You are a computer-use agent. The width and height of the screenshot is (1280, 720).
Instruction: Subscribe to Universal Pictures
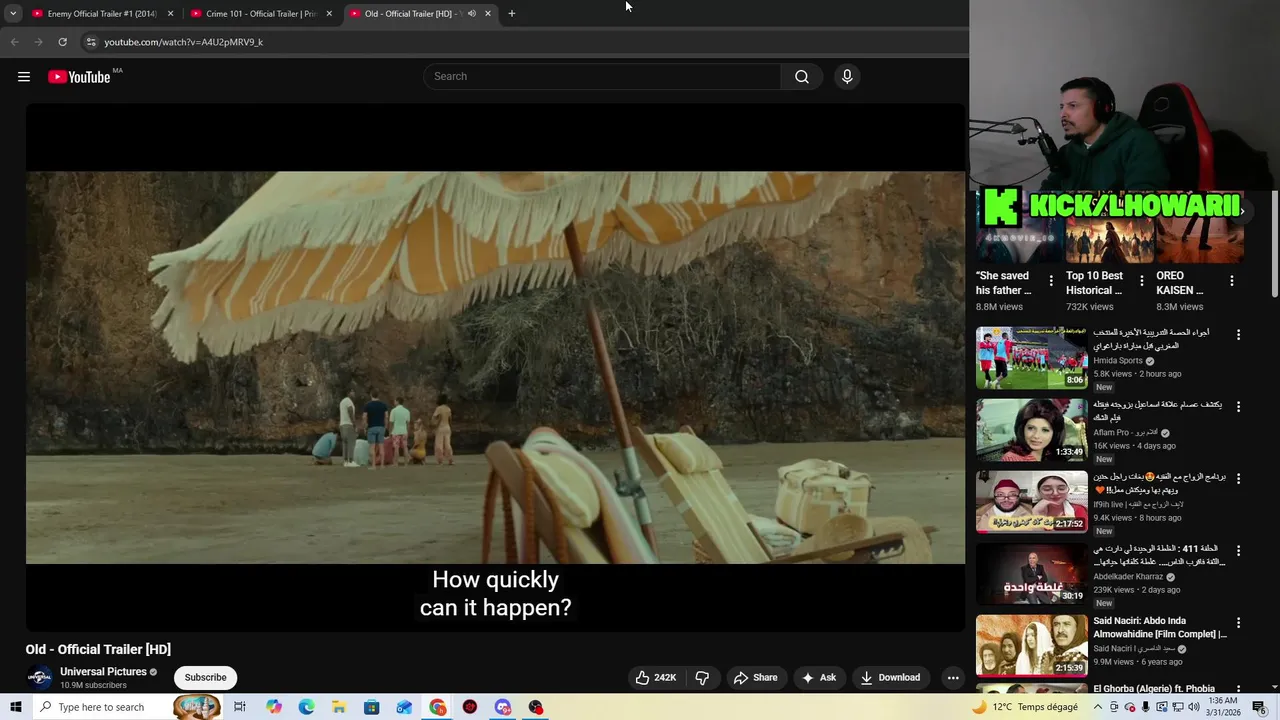click(x=205, y=678)
